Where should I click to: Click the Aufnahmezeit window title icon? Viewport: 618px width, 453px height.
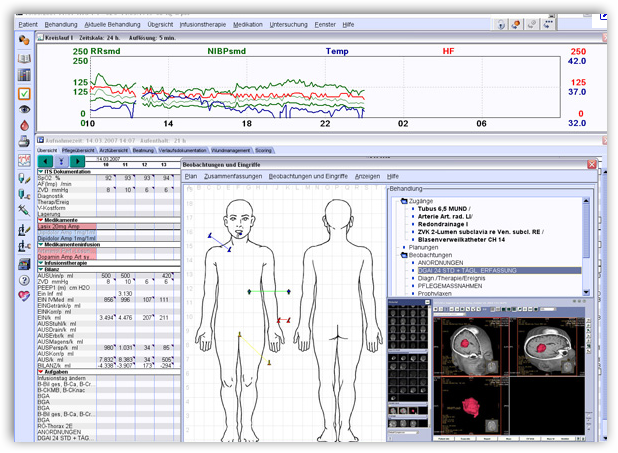pos(40,140)
